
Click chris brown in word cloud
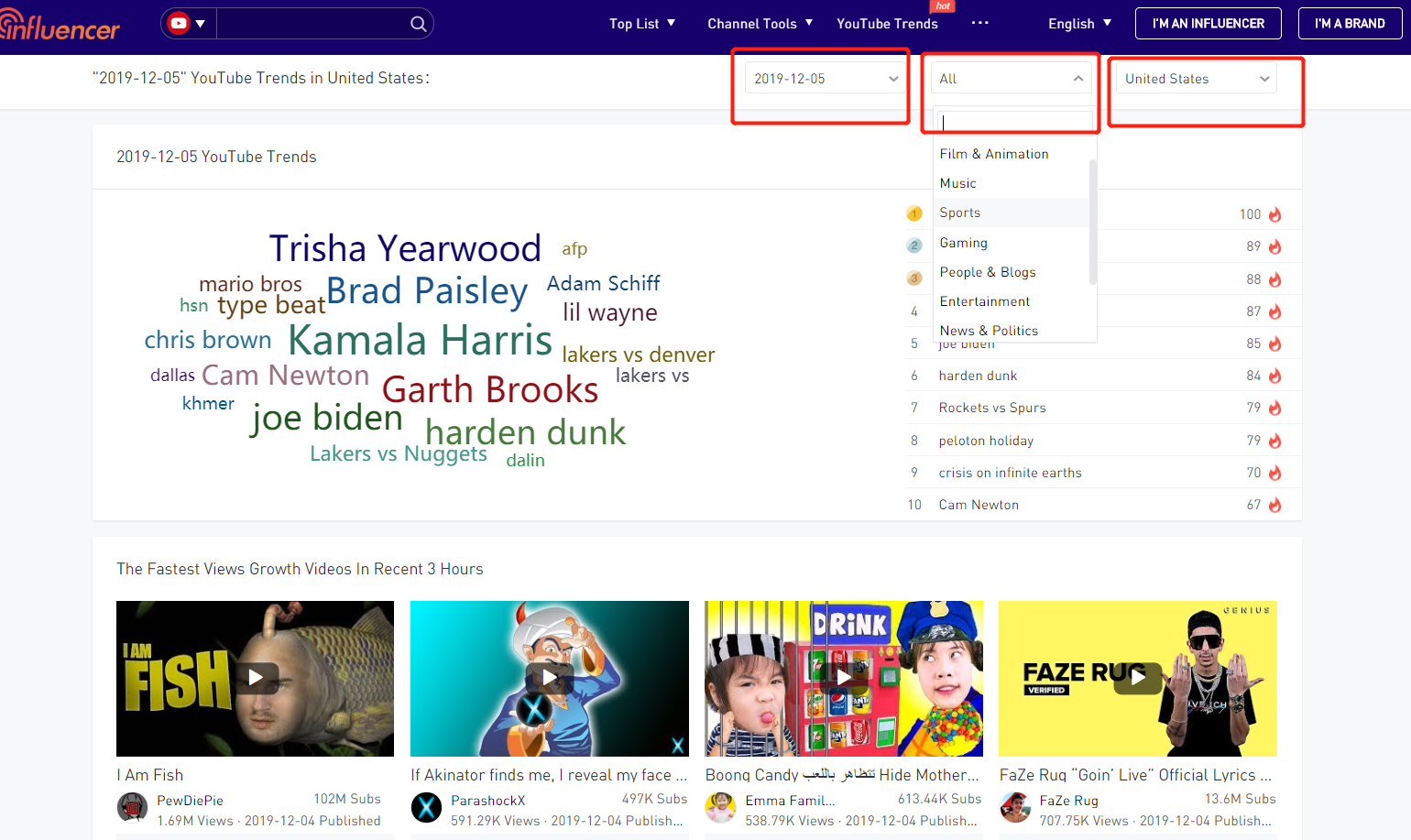(208, 340)
